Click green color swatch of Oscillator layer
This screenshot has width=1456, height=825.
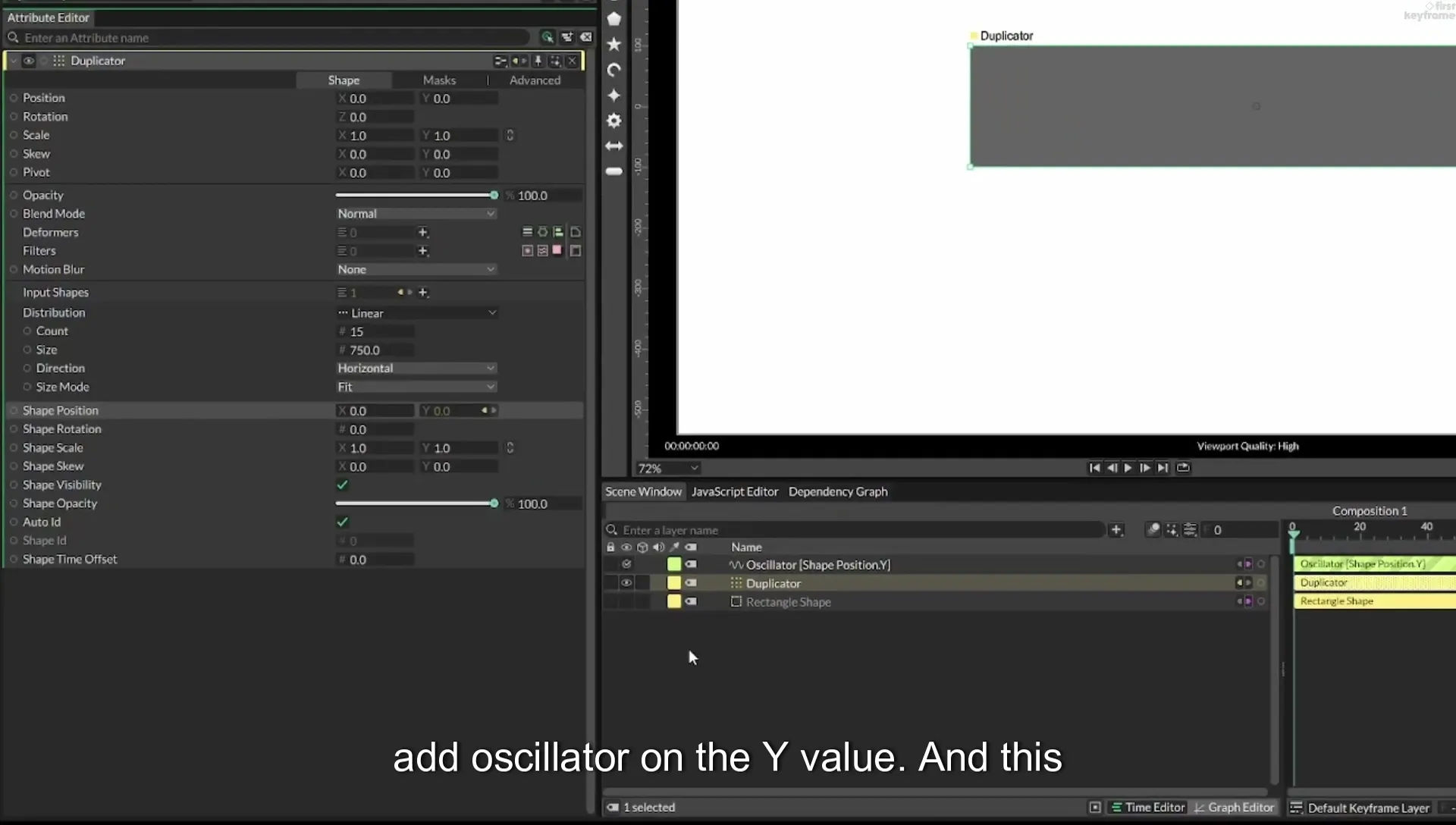673,564
